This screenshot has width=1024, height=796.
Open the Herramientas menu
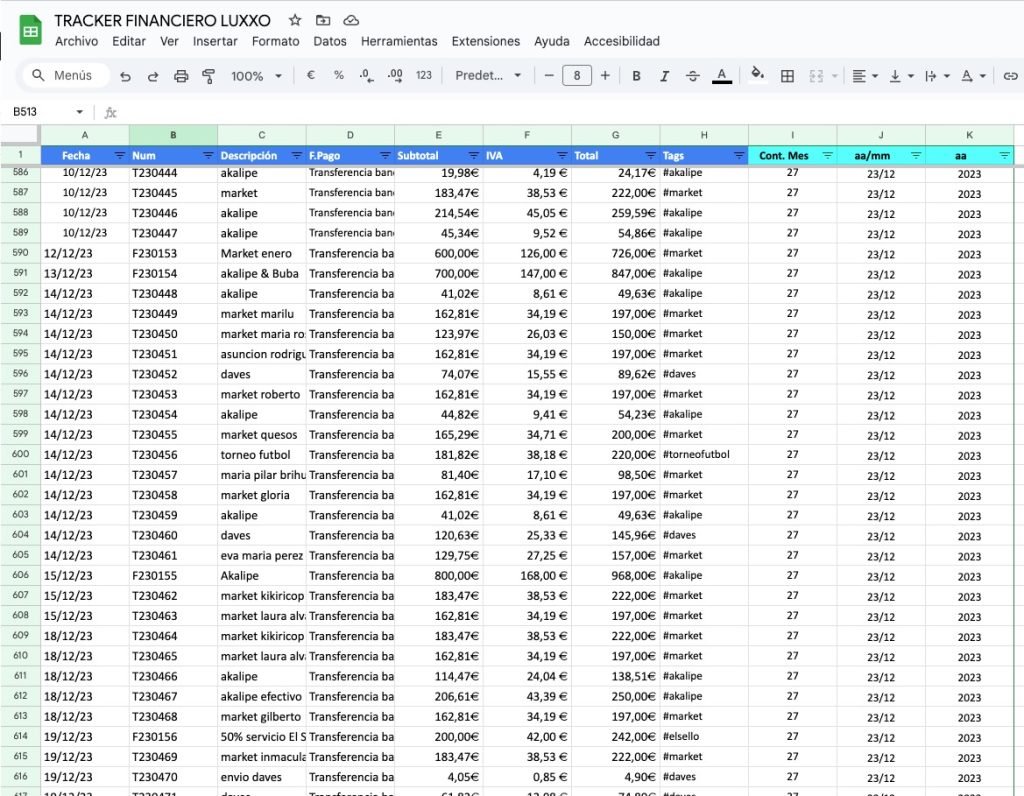click(x=399, y=41)
